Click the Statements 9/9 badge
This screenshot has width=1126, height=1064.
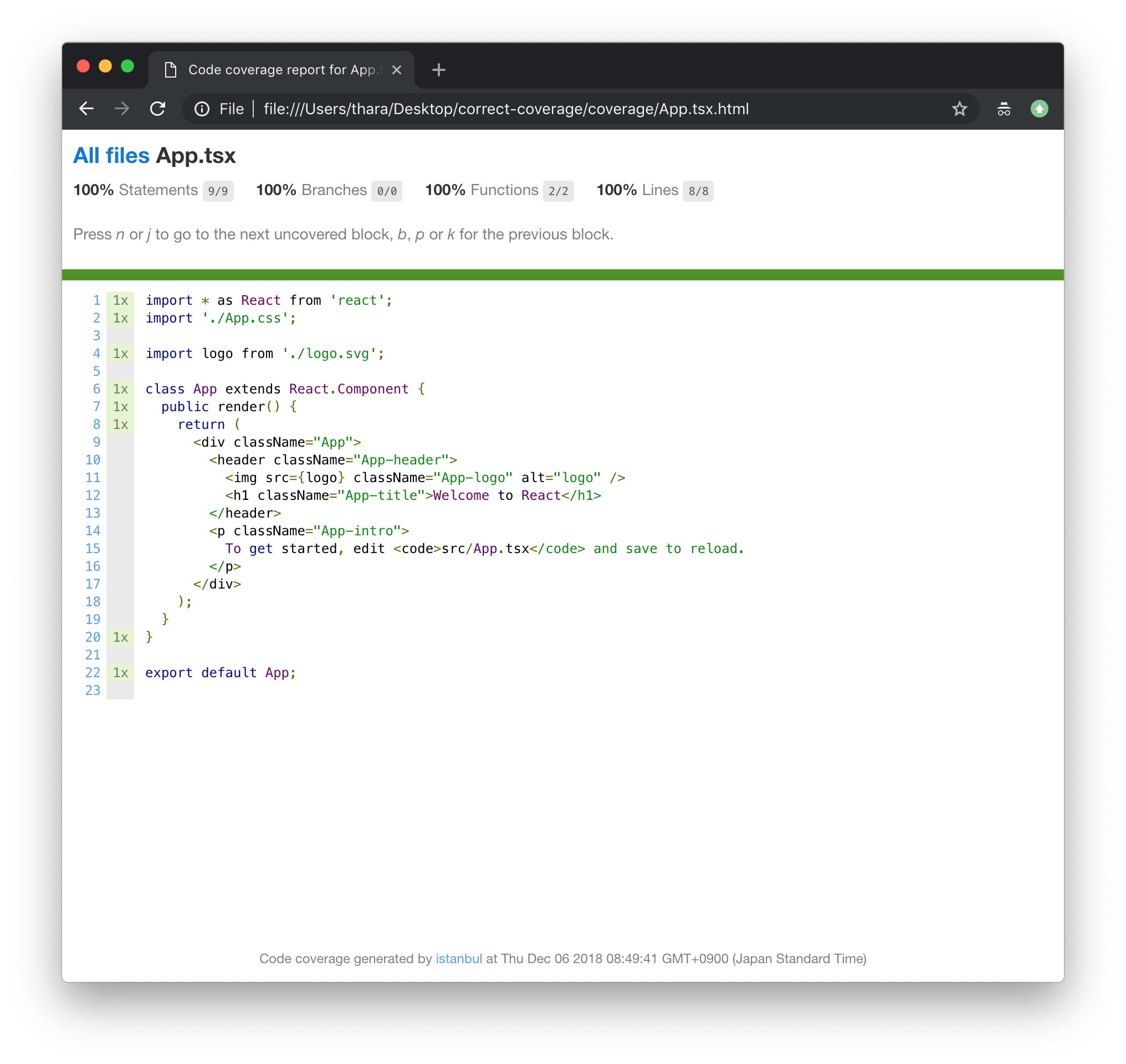click(x=219, y=191)
